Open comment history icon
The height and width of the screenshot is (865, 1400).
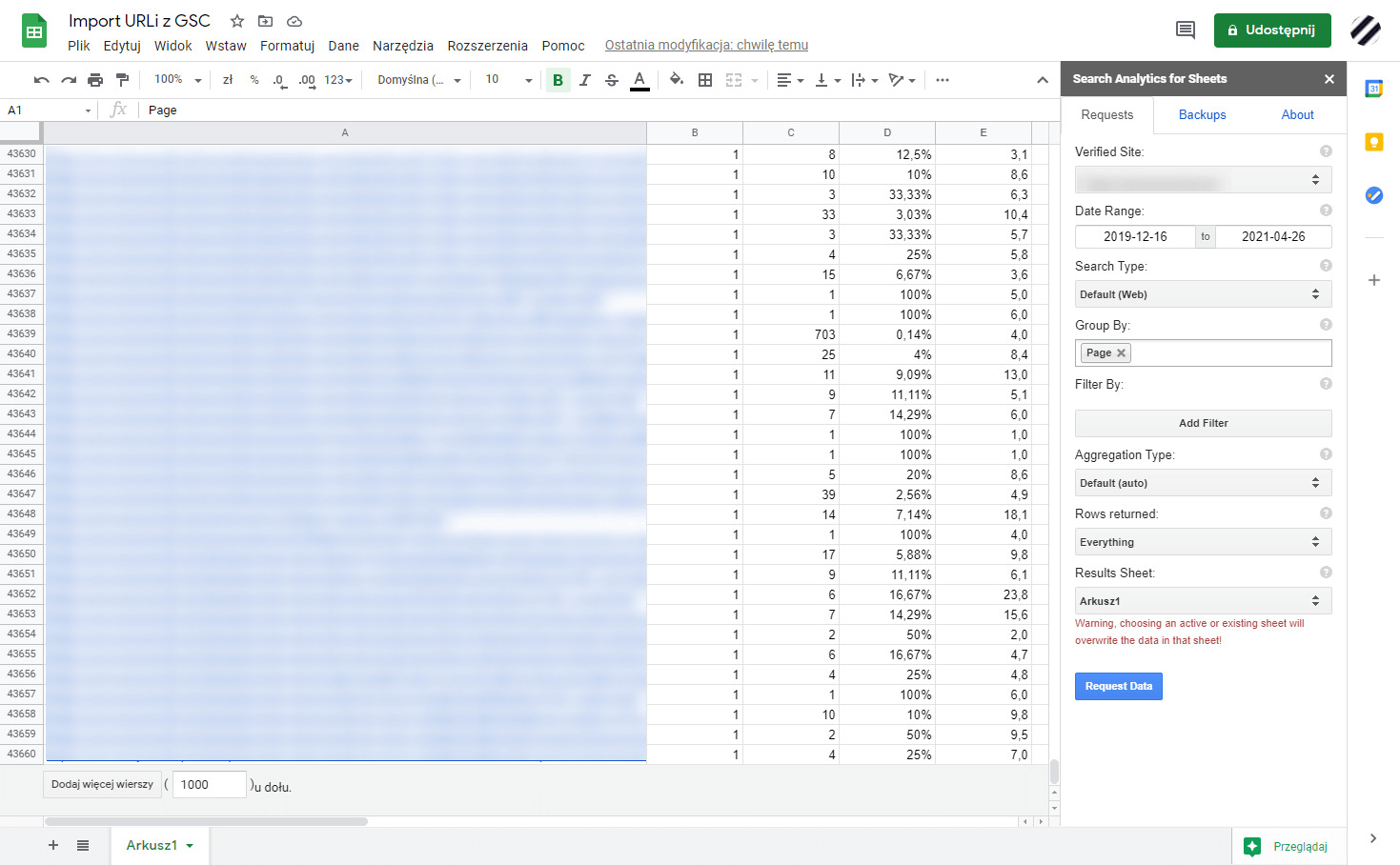[x=1185, y=30]
